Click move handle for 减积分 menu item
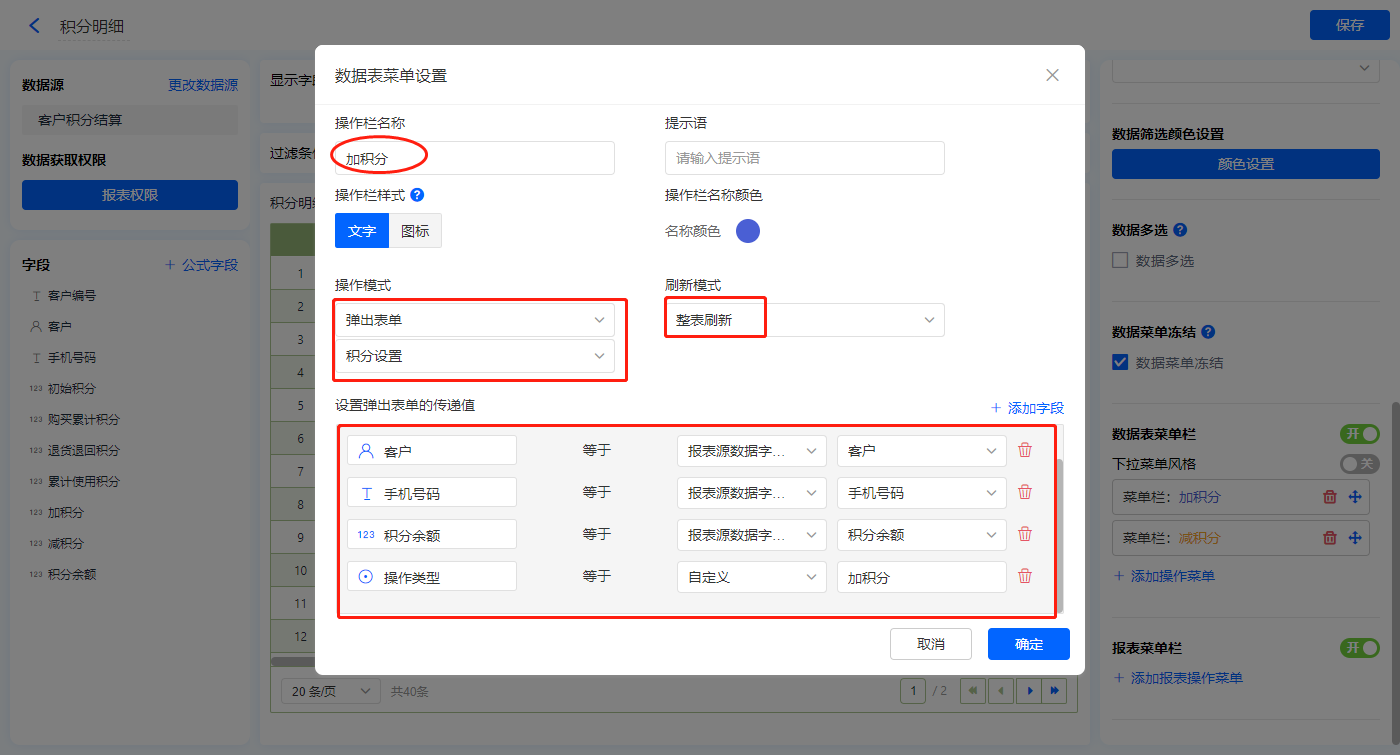Viewport: 1400px width, 755px height. (1355, 538)
